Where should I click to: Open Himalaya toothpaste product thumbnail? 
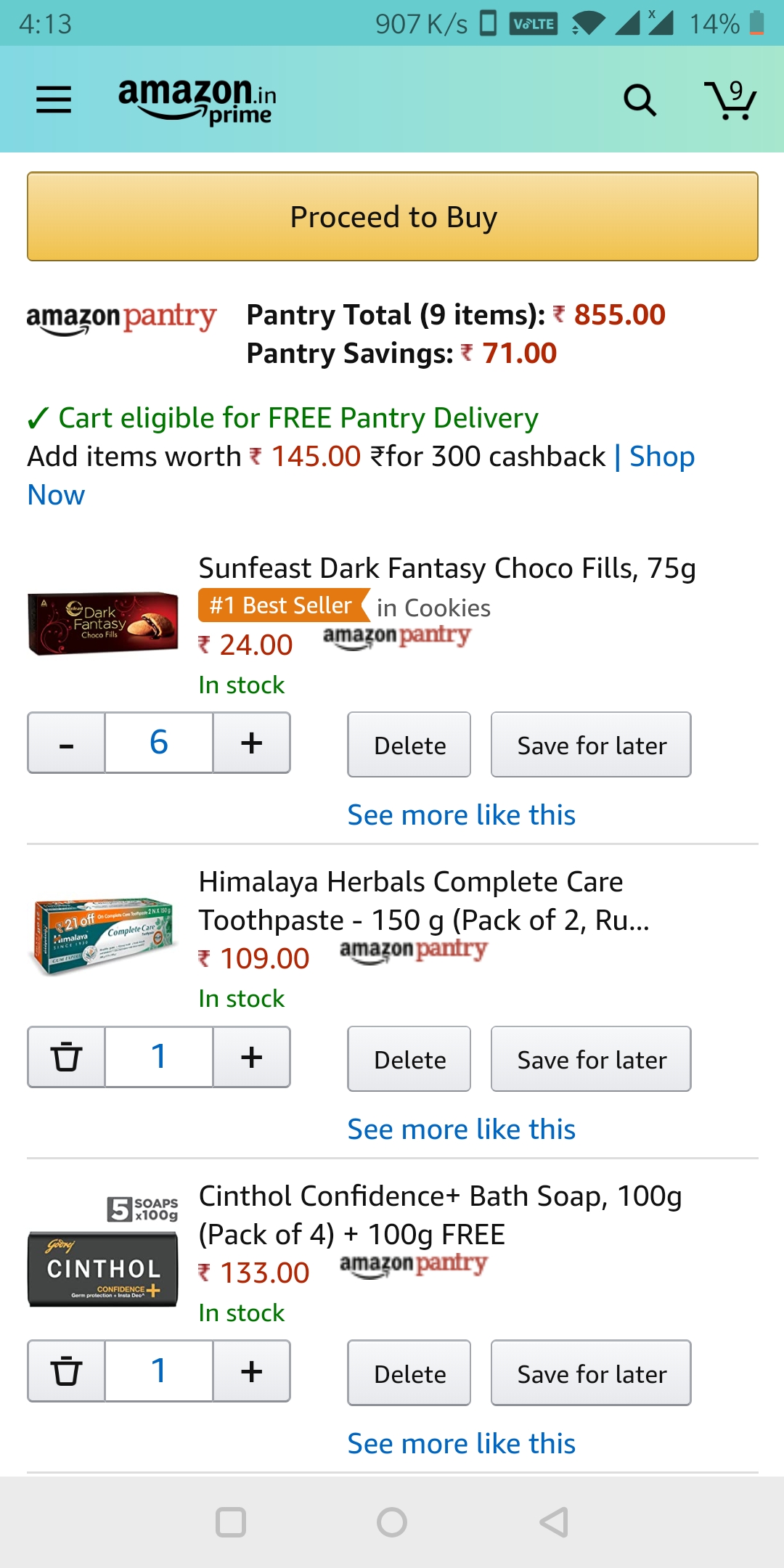[x=103, y=936]
